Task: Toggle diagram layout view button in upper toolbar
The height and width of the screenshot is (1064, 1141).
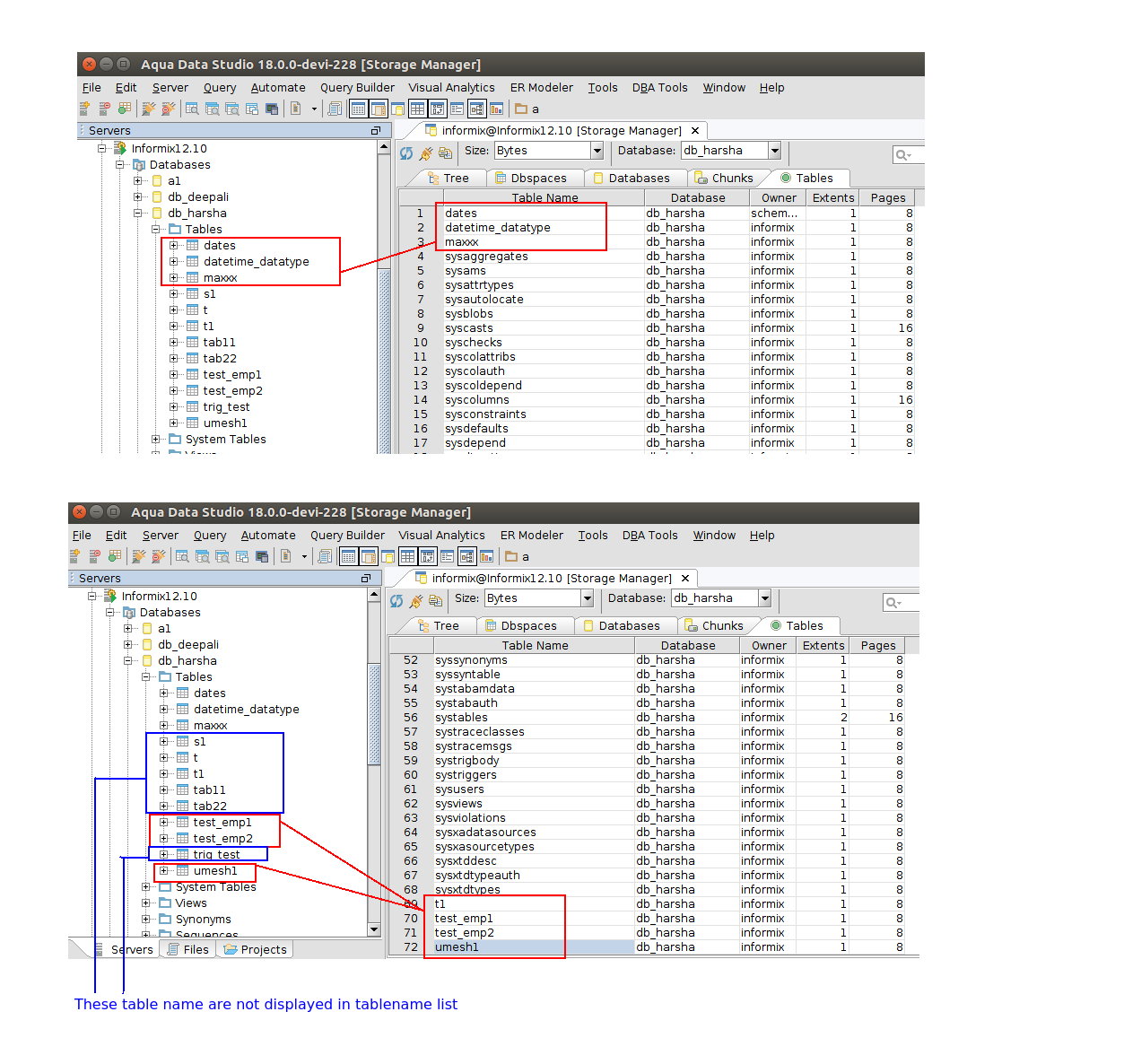Action: 476,109
